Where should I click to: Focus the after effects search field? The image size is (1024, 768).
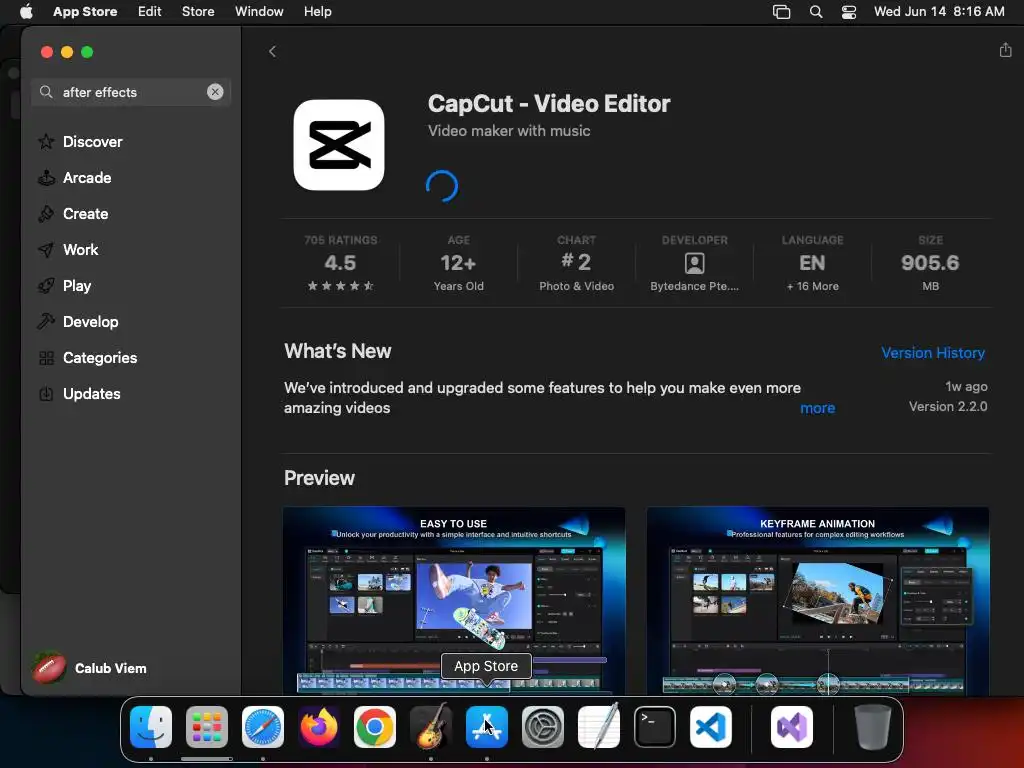click(131, 92)
